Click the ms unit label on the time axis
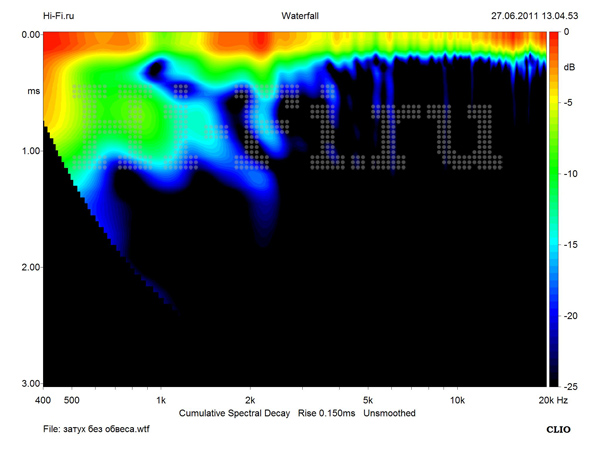 point(30,92)
